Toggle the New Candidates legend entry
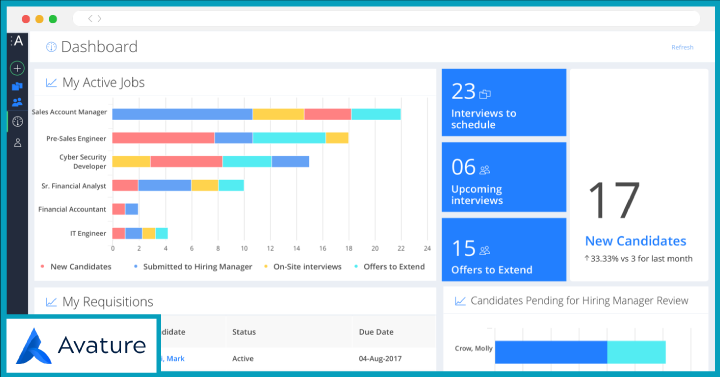This screenshot has height=377, width=720. tap(76, 267)
